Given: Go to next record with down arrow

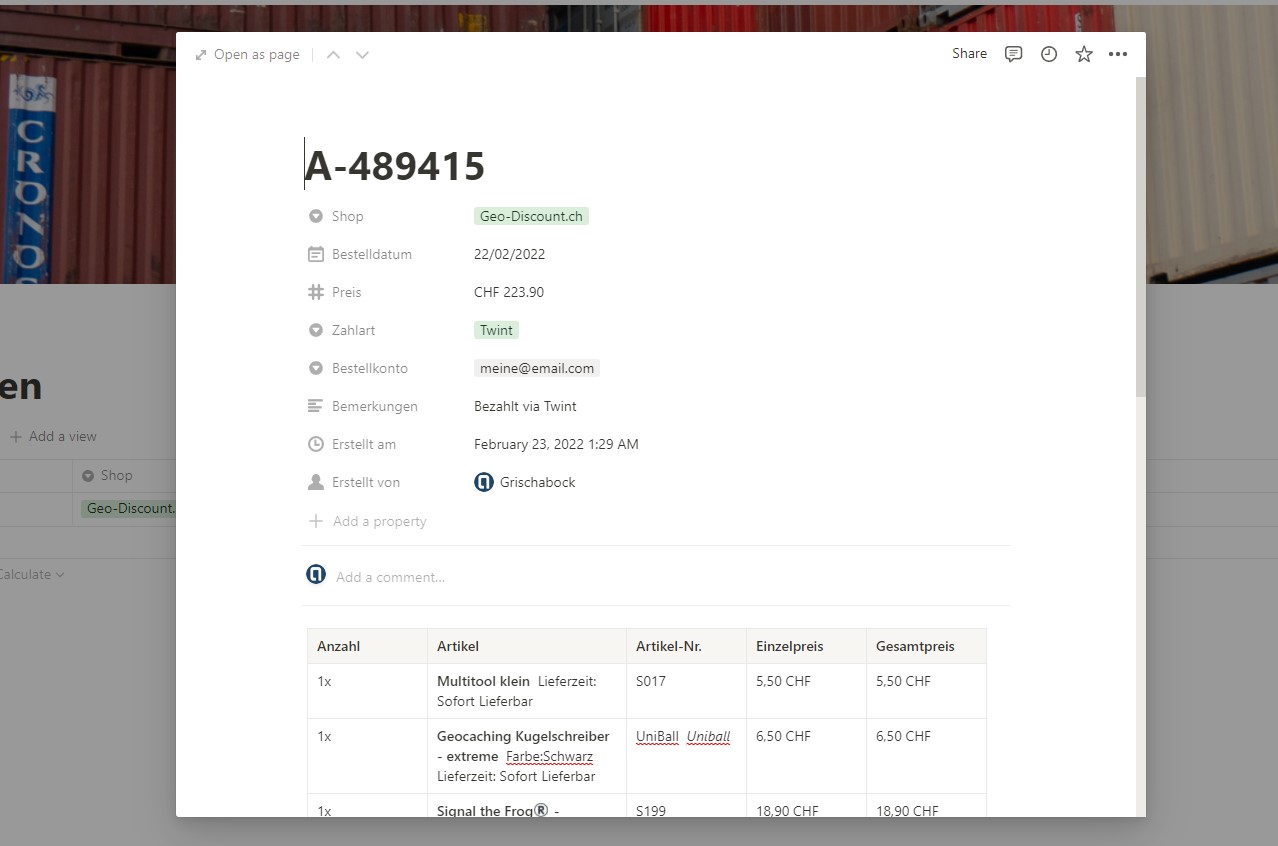Looking at the screenshot, I should tap(362, 55).
